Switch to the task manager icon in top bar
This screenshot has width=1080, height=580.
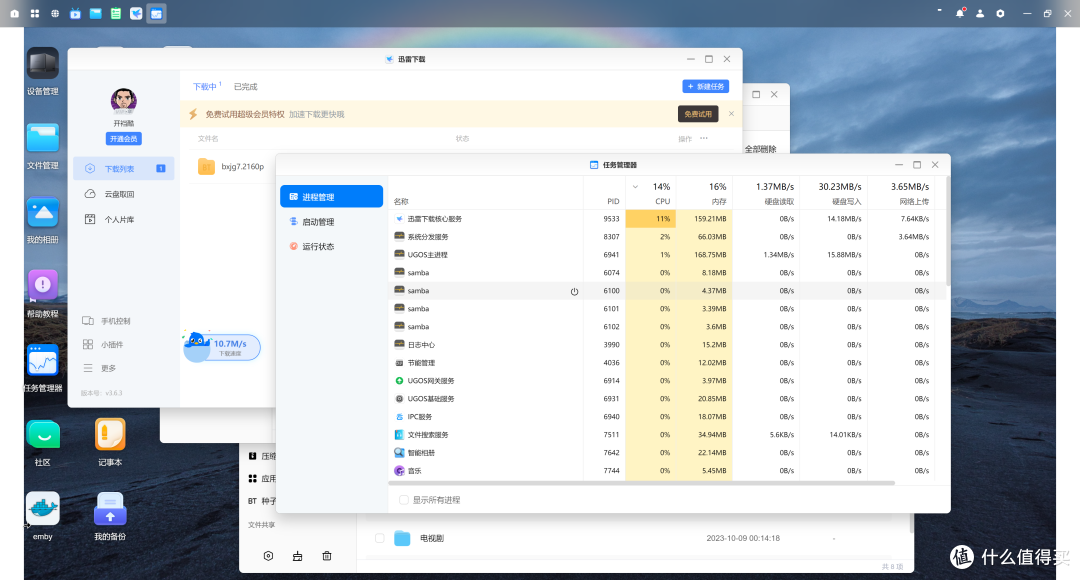coord(156,13)
